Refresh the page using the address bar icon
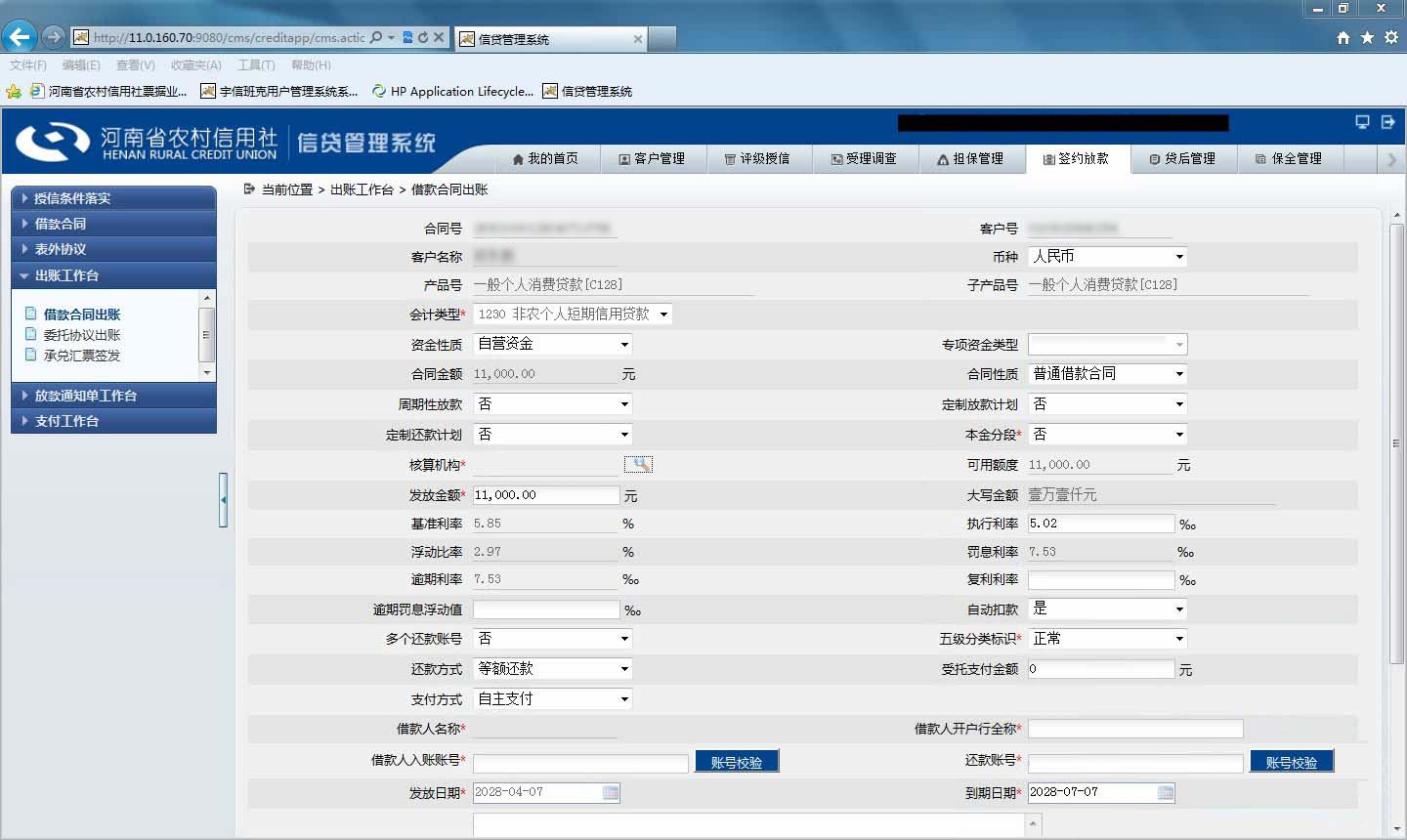Viewport: 1407px width, 840px height. (423, 37)
